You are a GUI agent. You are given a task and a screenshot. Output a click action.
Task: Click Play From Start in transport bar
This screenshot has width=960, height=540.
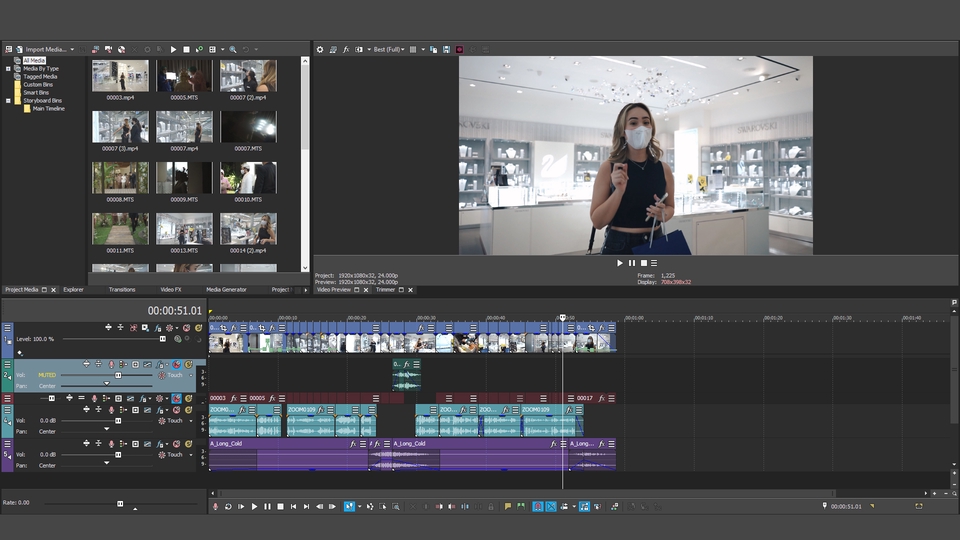[241, 506]
